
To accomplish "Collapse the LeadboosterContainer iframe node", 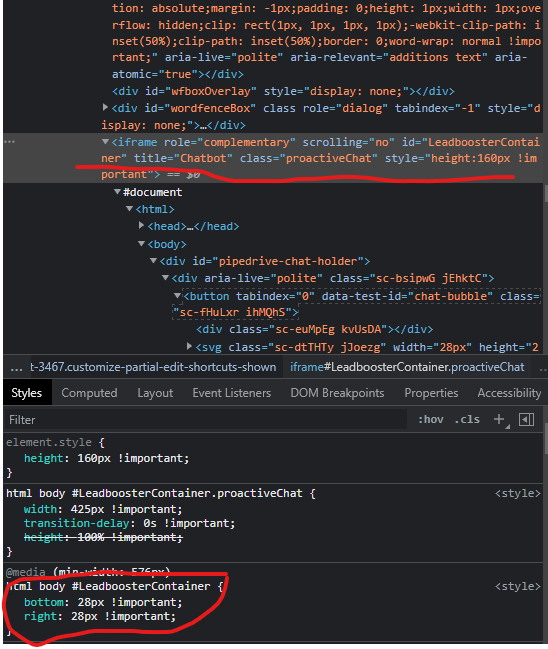I will tap(106, 142).
